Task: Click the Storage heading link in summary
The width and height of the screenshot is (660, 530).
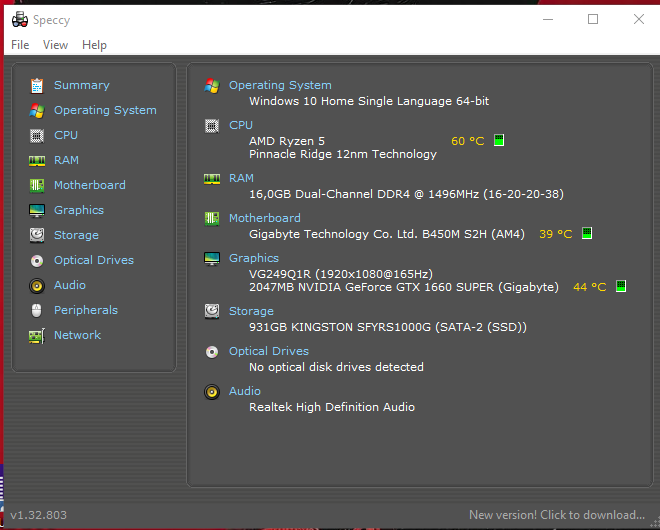Action: click(x=251, y=311)
